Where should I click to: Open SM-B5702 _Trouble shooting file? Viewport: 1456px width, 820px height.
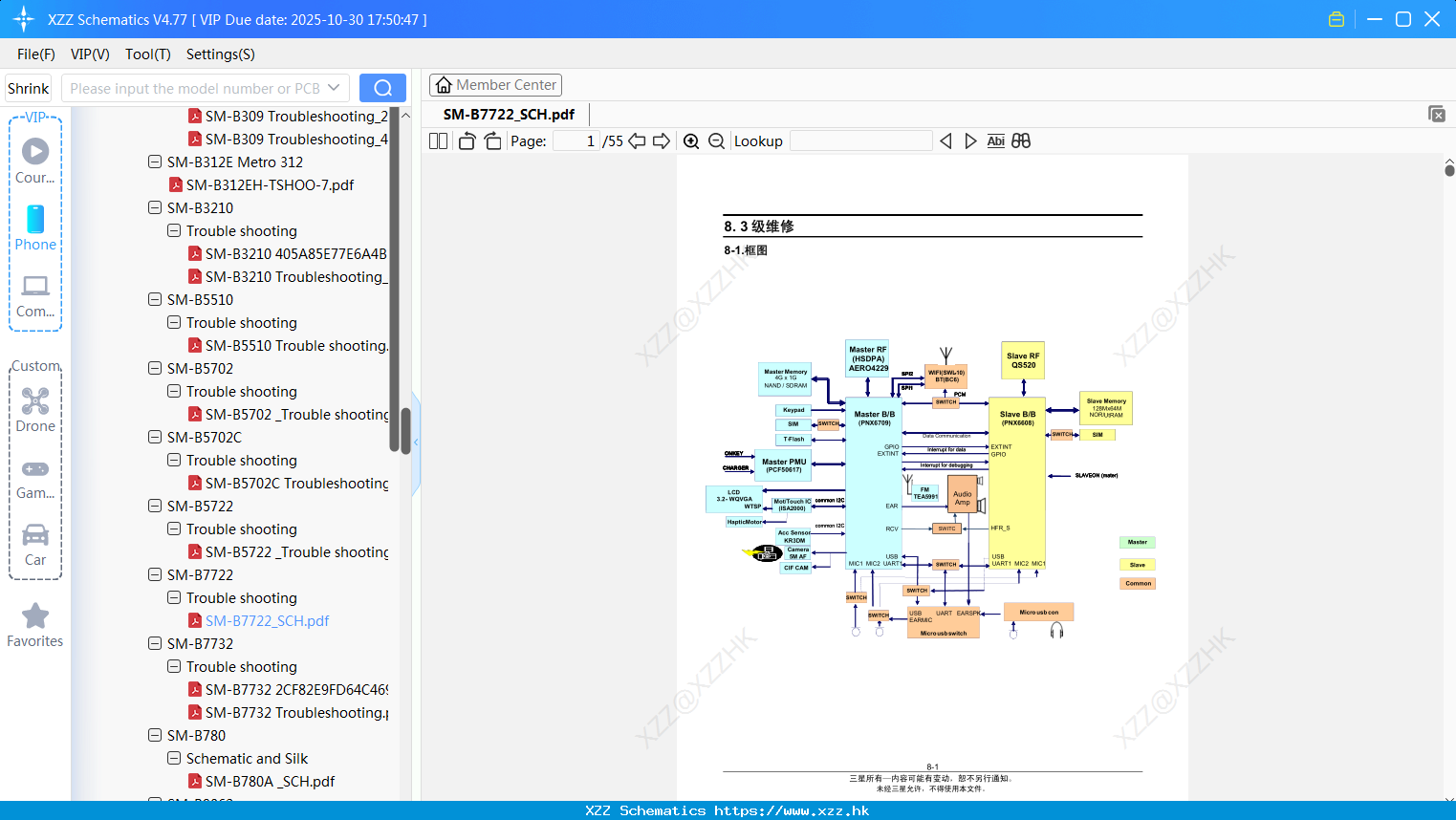pyautogui.click(x=288, y=414)
